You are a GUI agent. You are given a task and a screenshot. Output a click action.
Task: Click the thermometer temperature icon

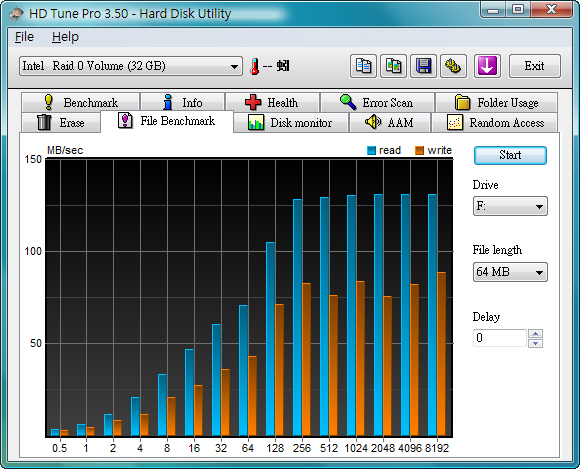(254, 67)
